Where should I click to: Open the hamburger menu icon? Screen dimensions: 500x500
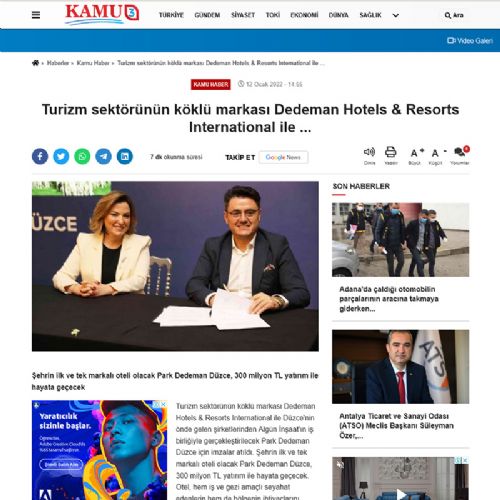36,15
